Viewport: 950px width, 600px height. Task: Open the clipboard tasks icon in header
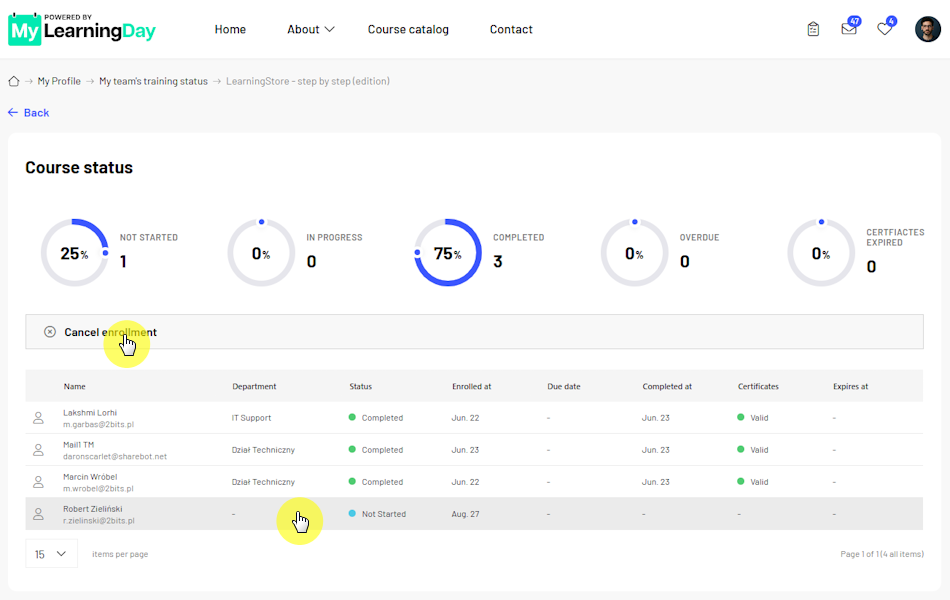point(813,29)
